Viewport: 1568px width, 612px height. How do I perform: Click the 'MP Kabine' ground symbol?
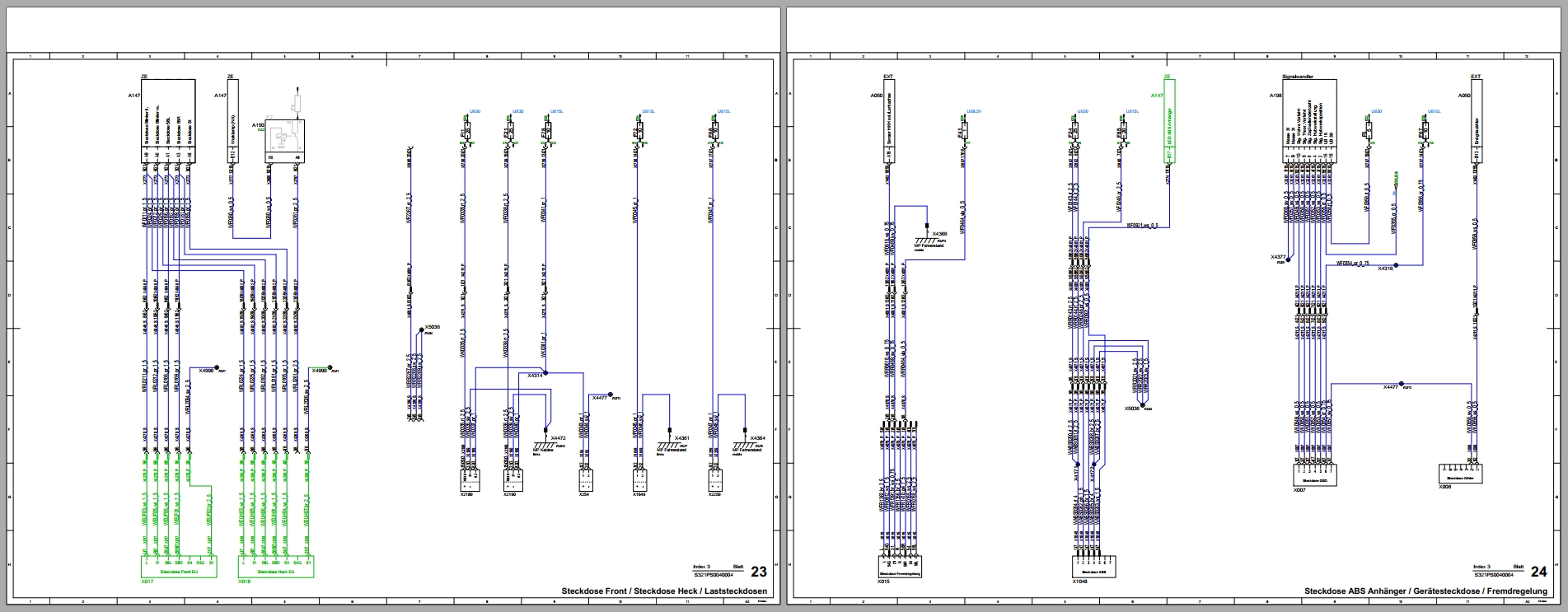click(545, 447)
